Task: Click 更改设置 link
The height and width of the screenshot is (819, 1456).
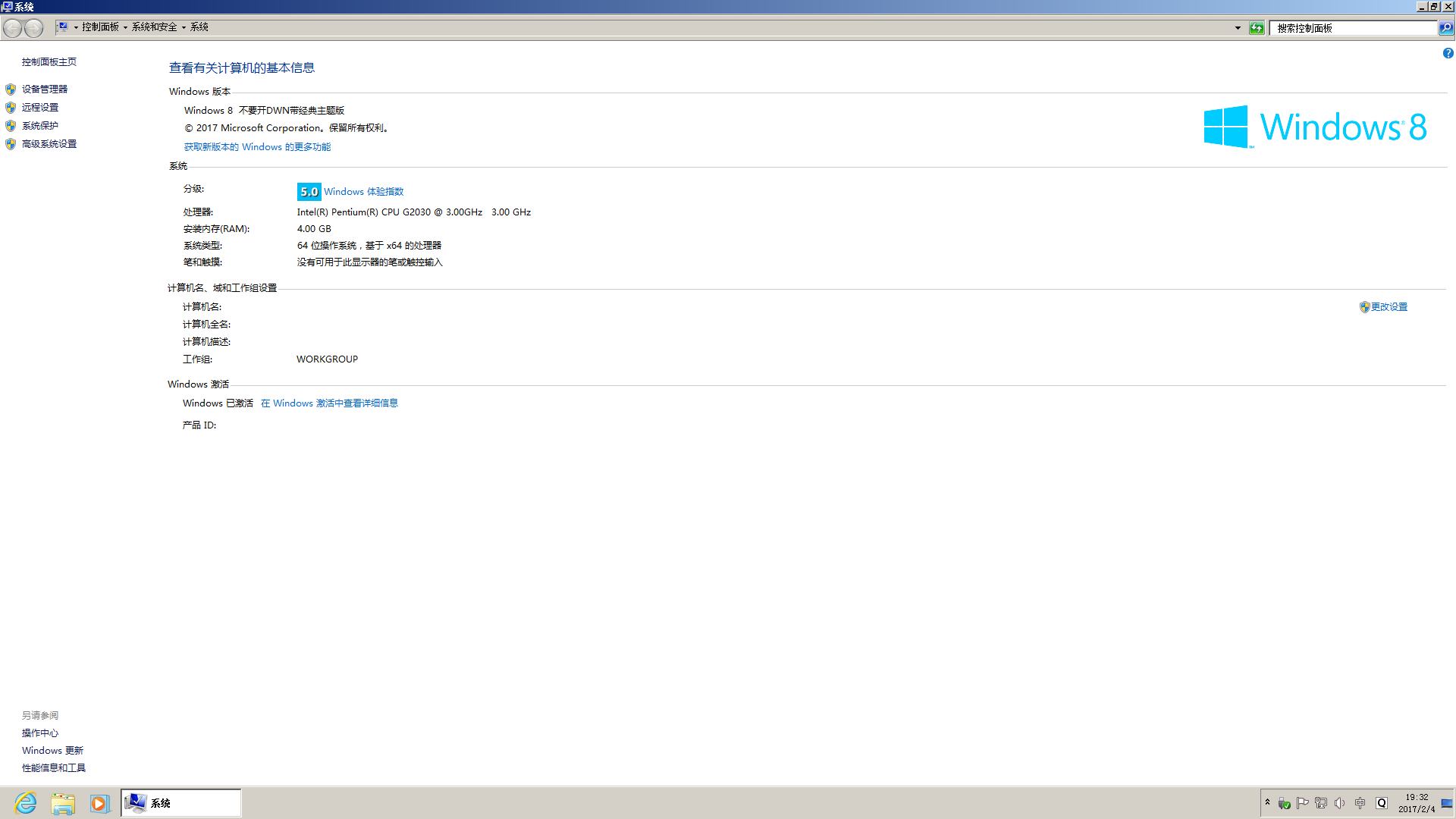Action: coord(1389,306)
